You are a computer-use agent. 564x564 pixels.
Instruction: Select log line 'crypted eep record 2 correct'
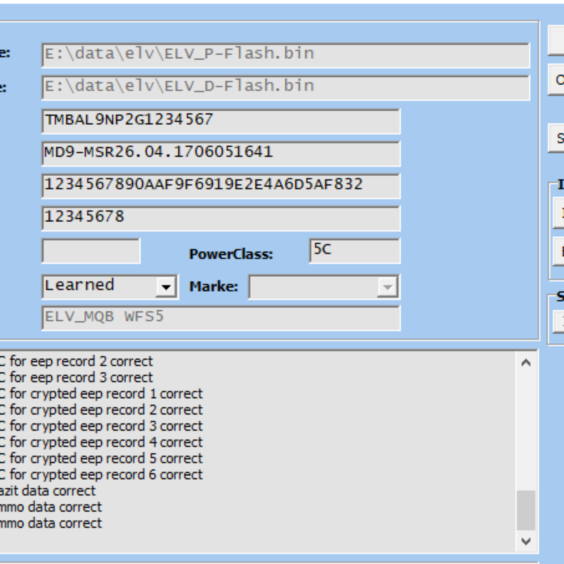click(x=117, y=410)
